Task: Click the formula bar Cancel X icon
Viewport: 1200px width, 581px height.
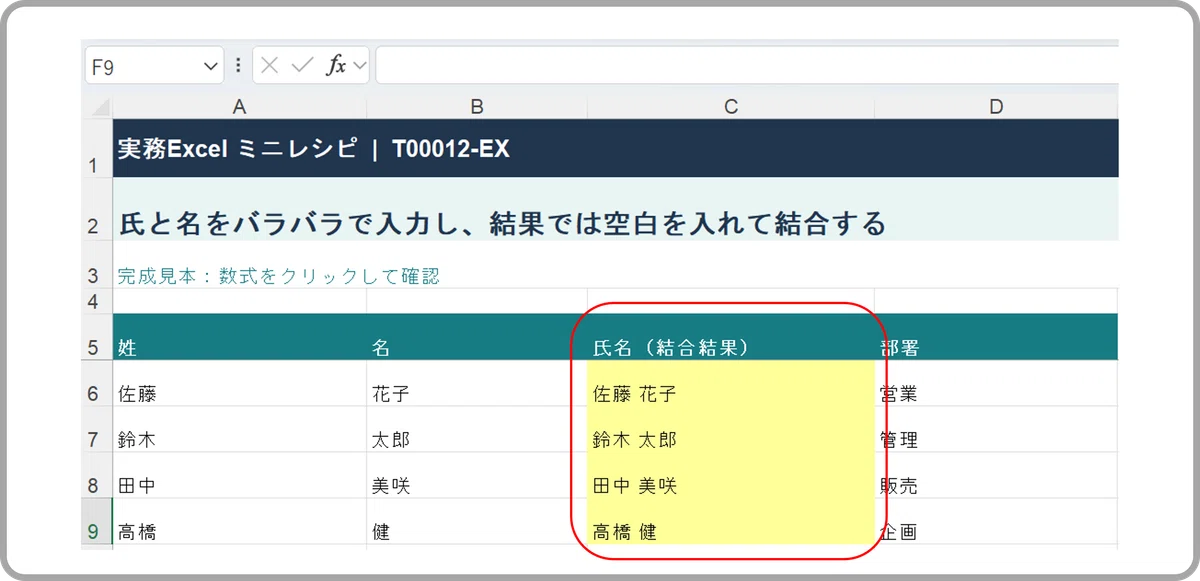Action: tap(270, 66)
